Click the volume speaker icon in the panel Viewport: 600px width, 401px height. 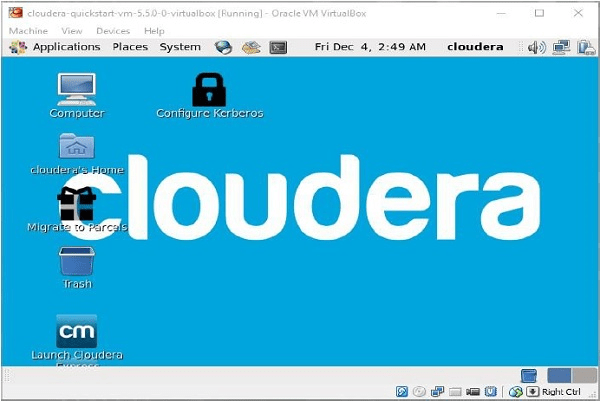[536, 47]
